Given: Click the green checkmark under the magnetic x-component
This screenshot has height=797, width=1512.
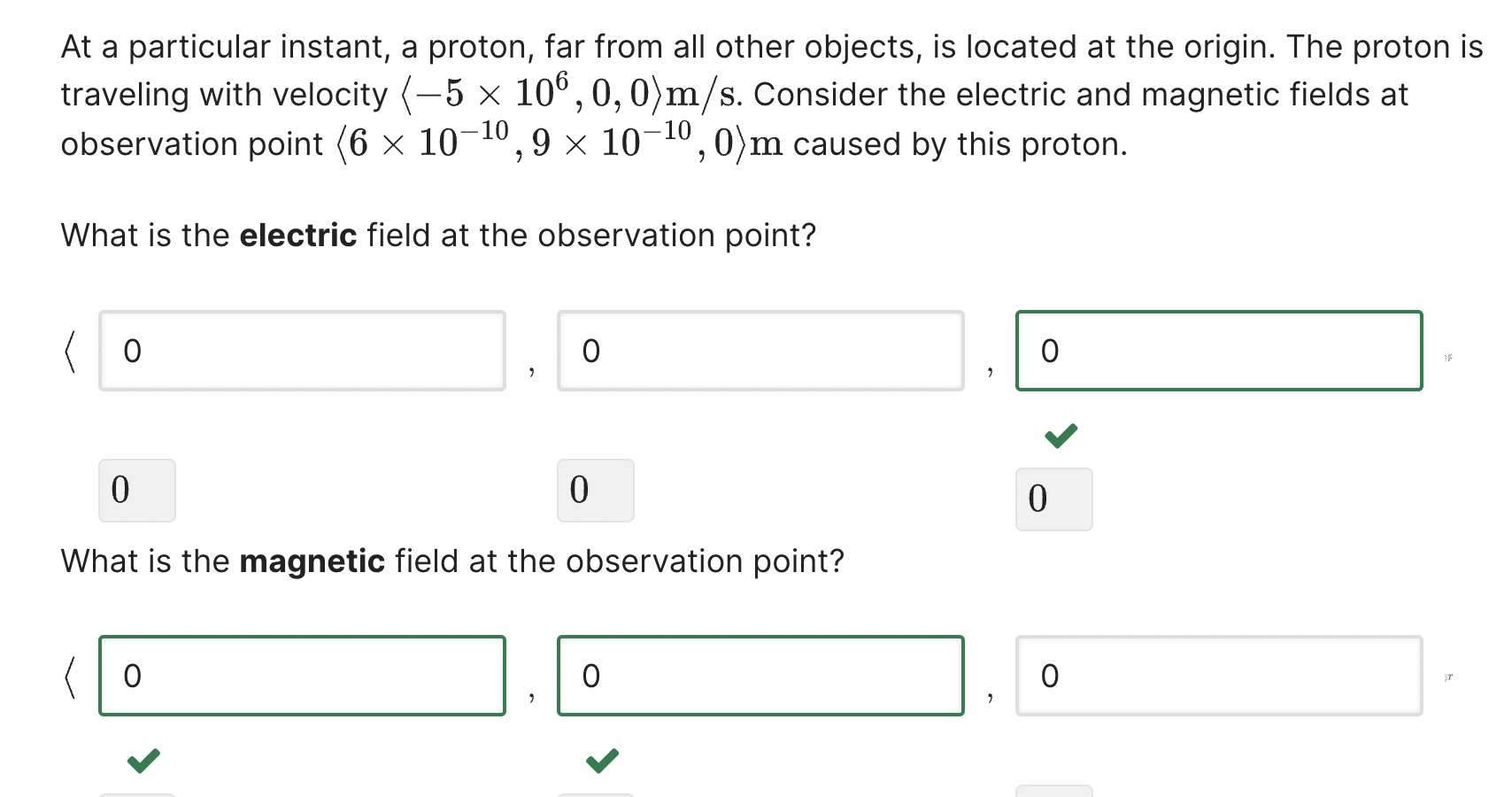Looking at the screenshot, I should 144,760.
